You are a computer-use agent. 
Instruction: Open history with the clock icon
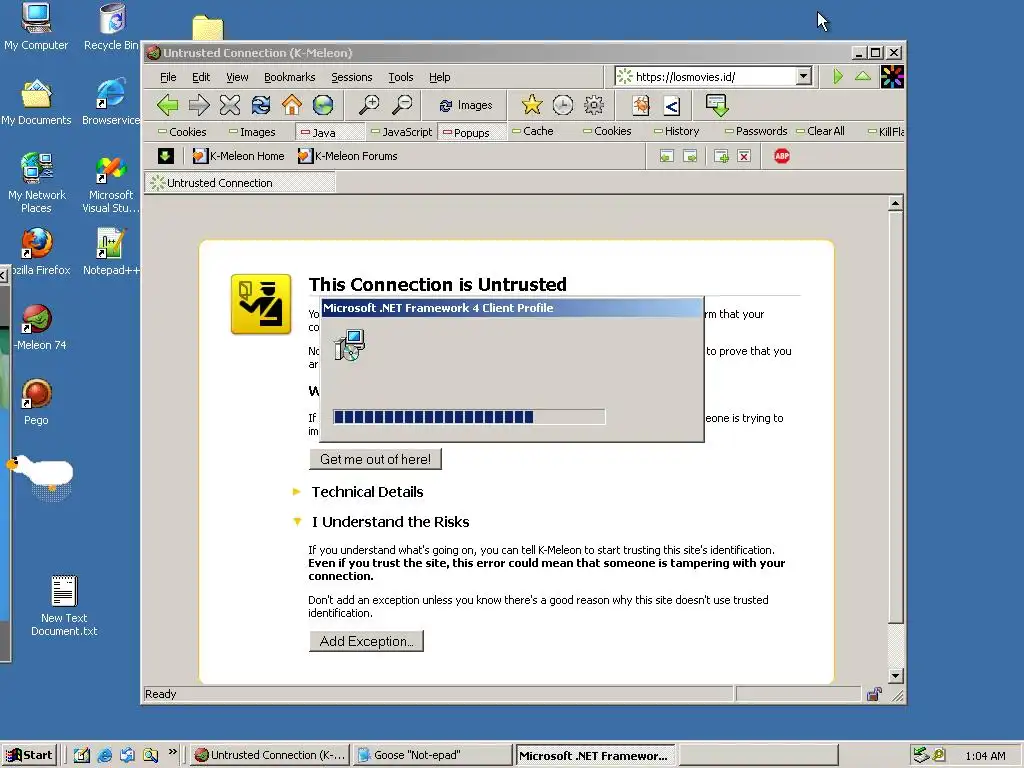[562, 104]
